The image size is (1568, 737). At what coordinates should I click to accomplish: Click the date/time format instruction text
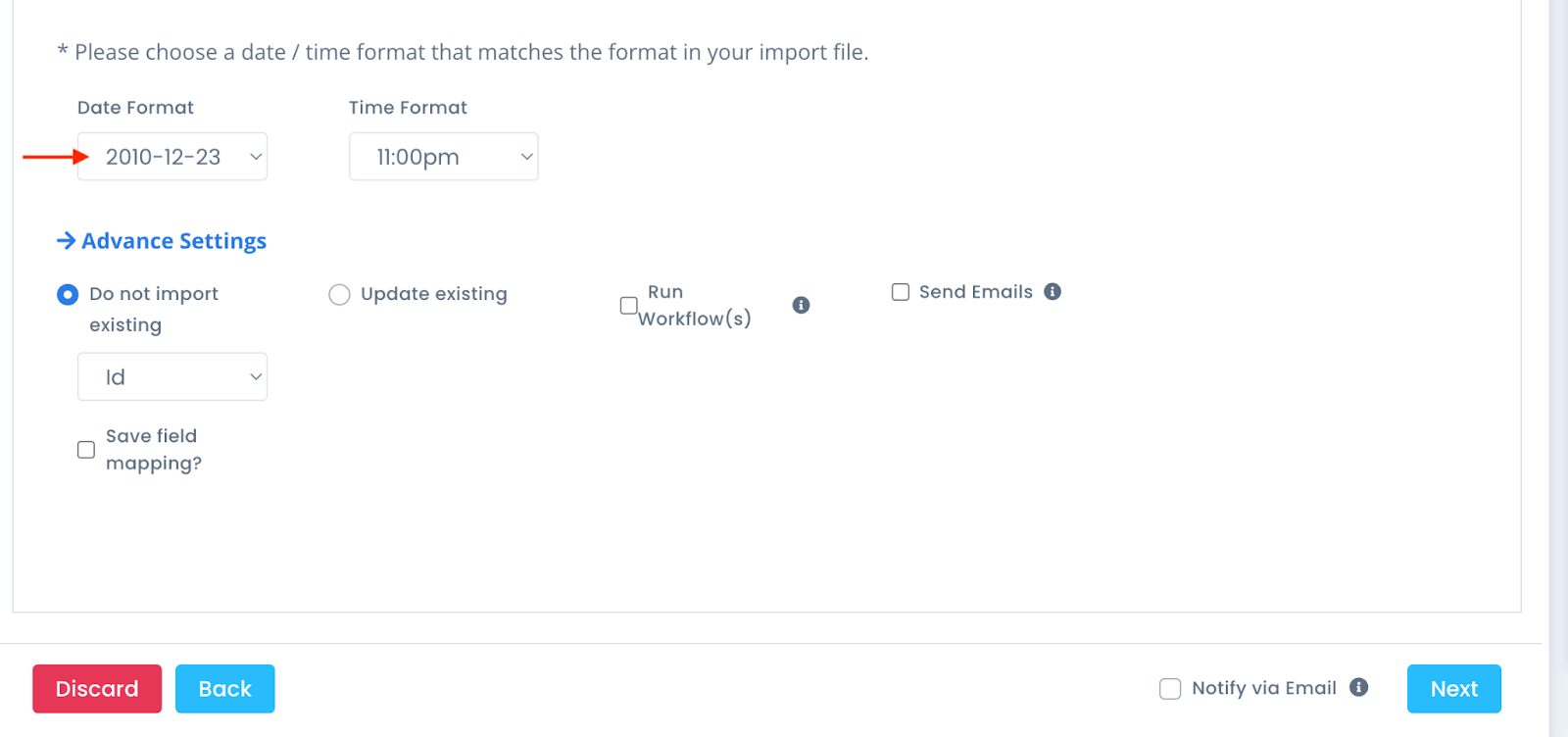[x=463, y=52]
